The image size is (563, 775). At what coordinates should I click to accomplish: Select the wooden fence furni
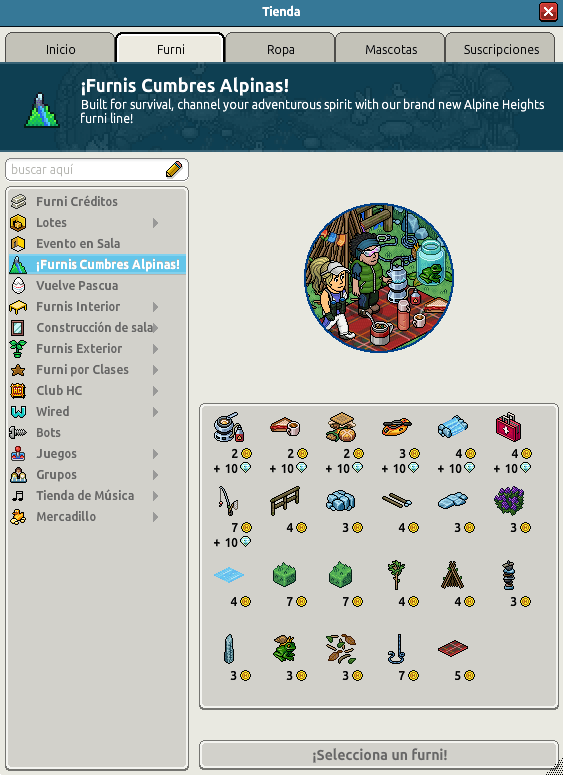285,501
